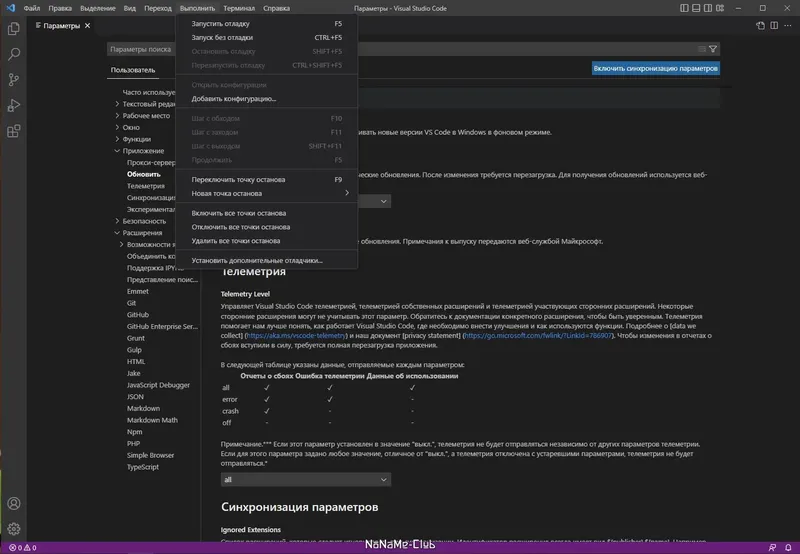Open the customize layout icon
The height and width of the screenshot is (554, 800).
pyautogui.click(x=720, y=8)
